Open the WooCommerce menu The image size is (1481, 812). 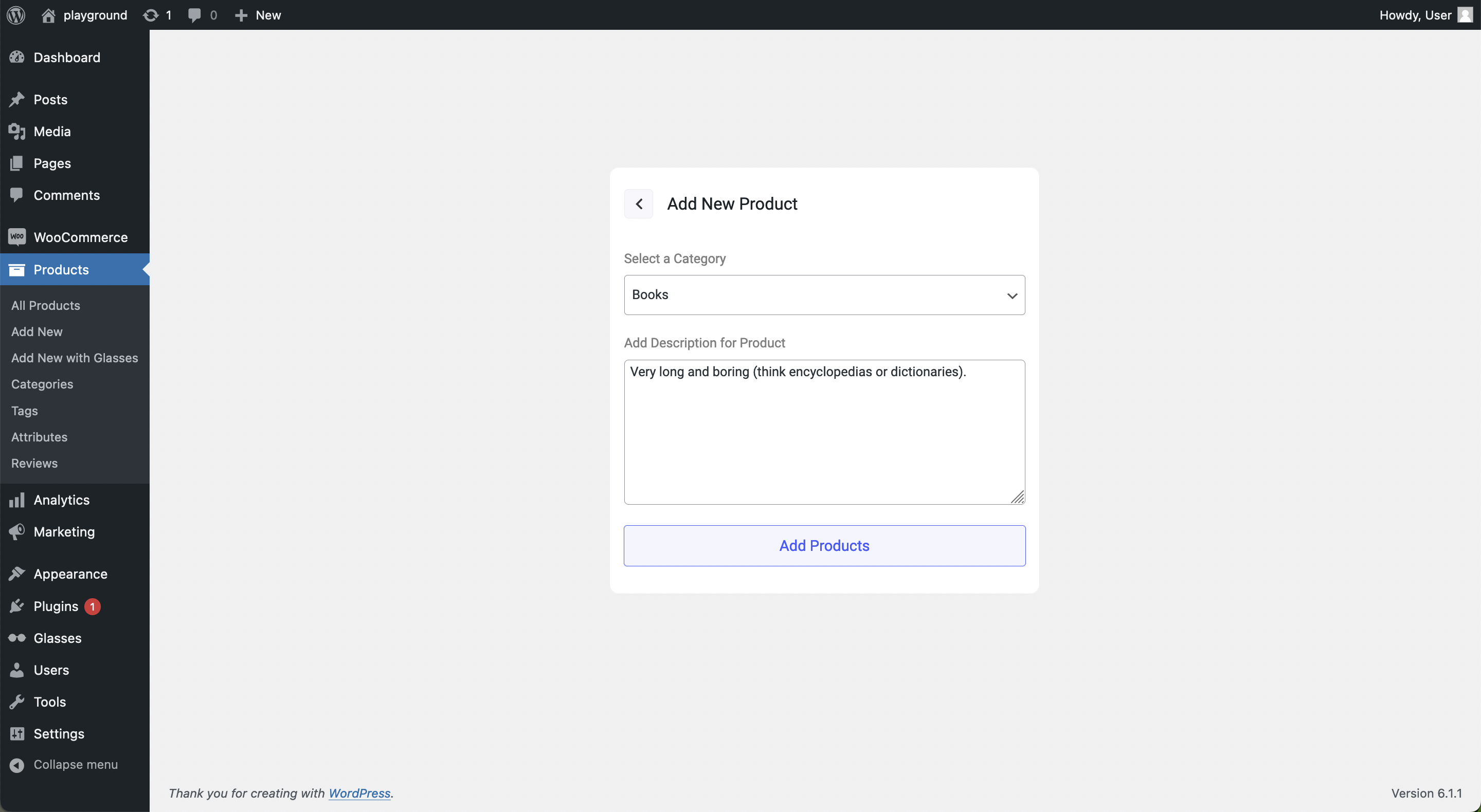81,237
